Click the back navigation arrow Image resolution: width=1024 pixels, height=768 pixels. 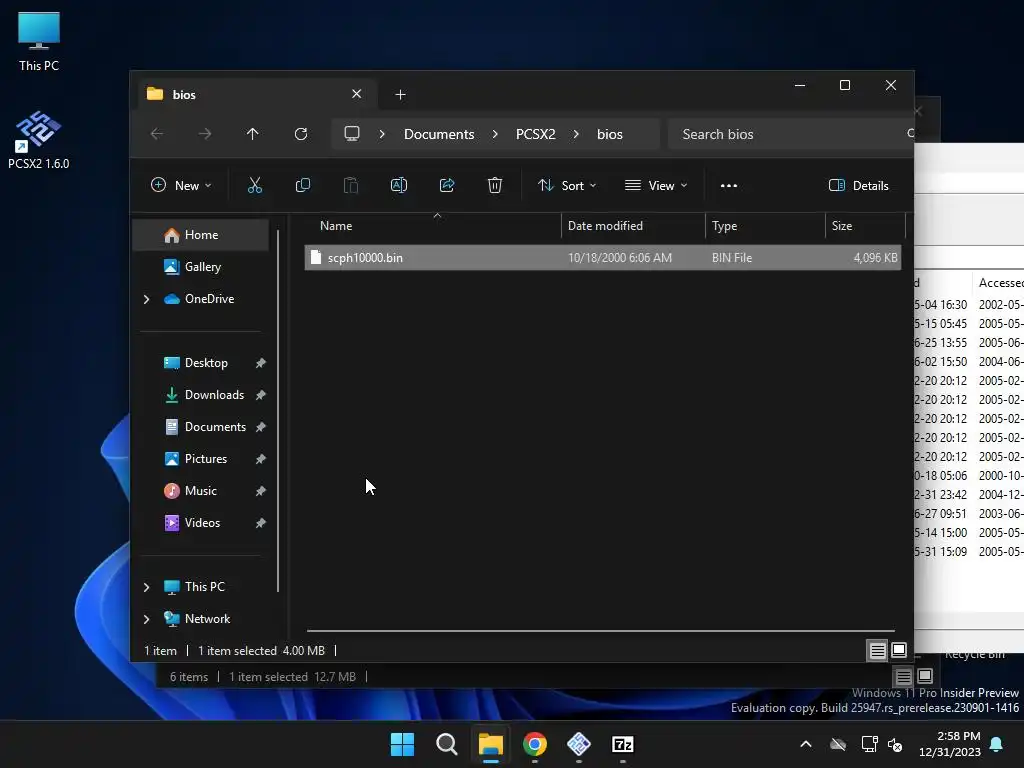tap(157, 134)
